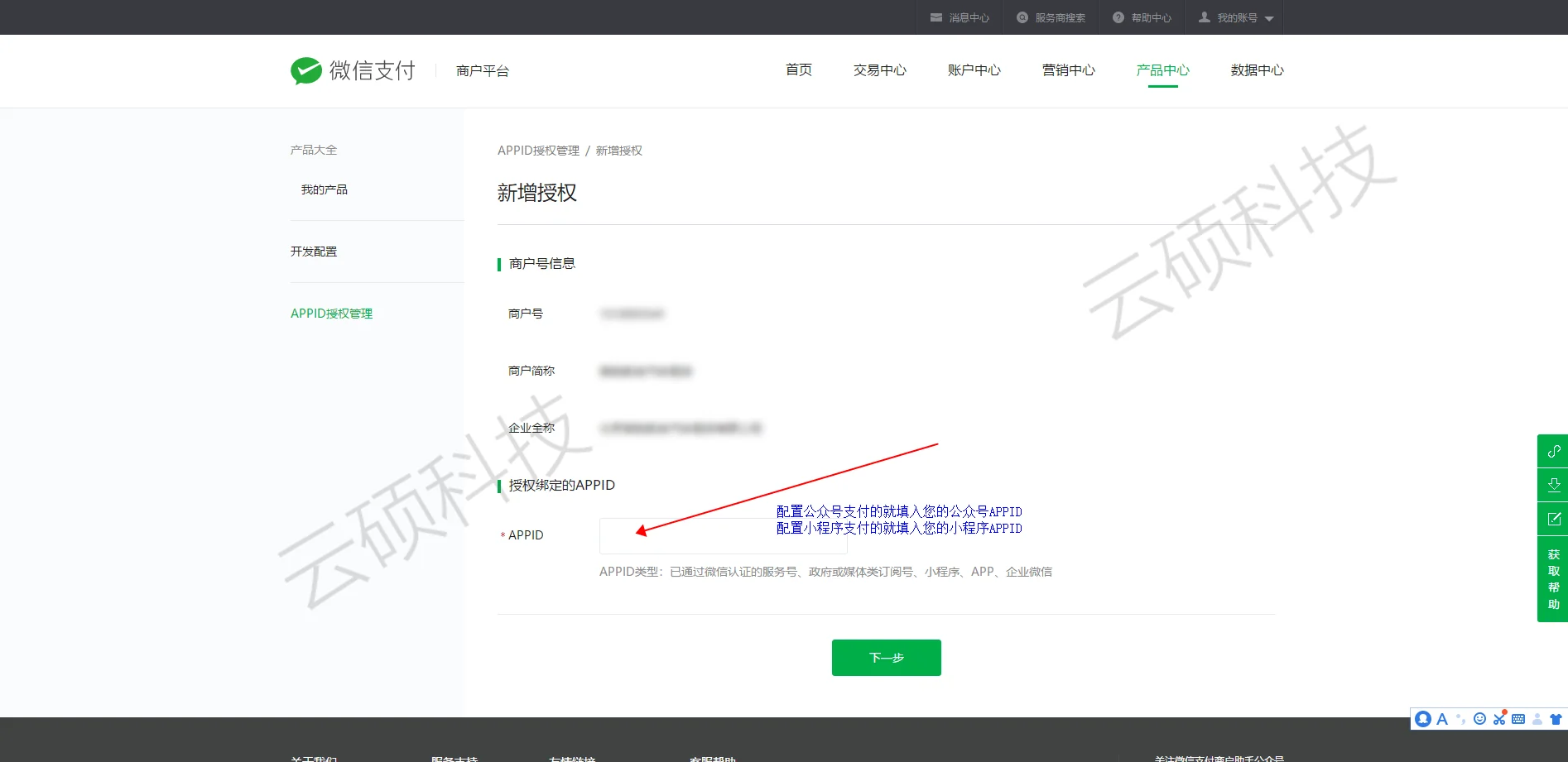Image resolution: width=1568 pixels, height=762 pixels.
Task: Click the input method avatar icon
Action: 1423,719
